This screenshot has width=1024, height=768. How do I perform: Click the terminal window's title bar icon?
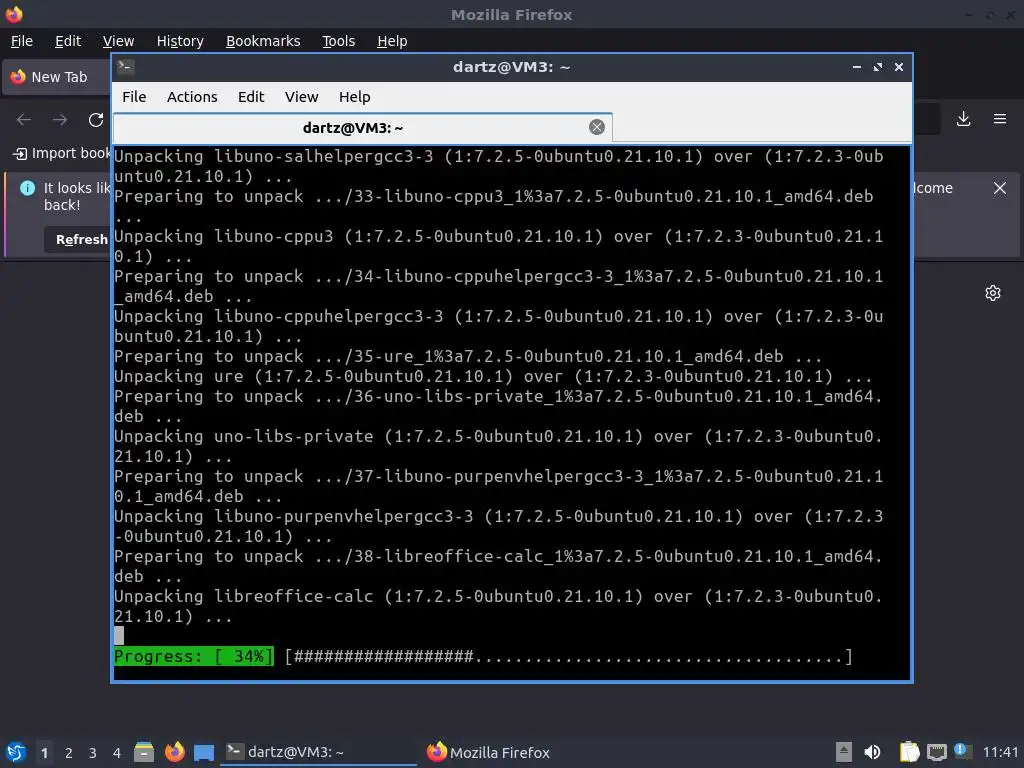126,67
